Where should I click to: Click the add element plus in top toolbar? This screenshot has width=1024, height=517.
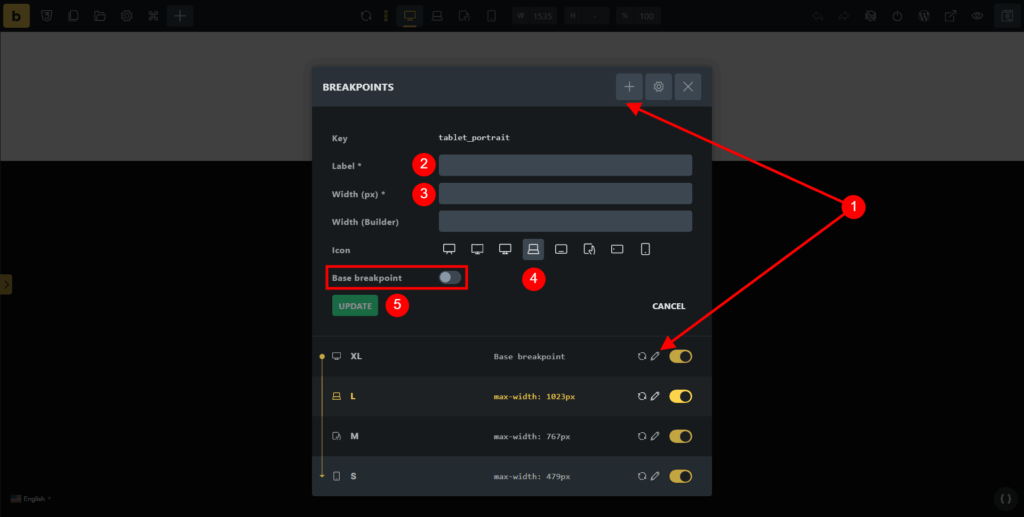[x=180, y=16]
